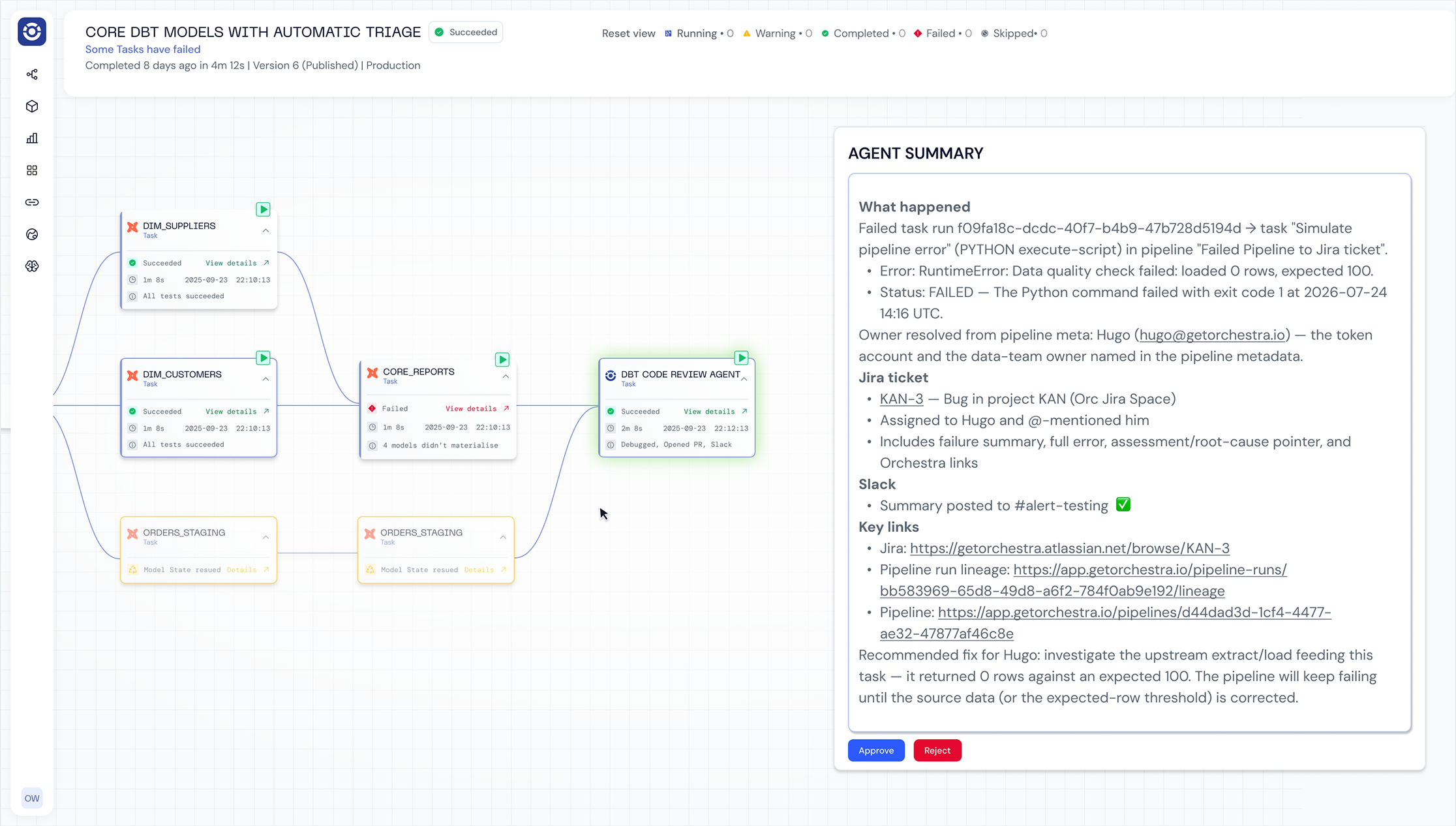Click the Succeeded status badge in header
1456x826 pixels.
466,32
